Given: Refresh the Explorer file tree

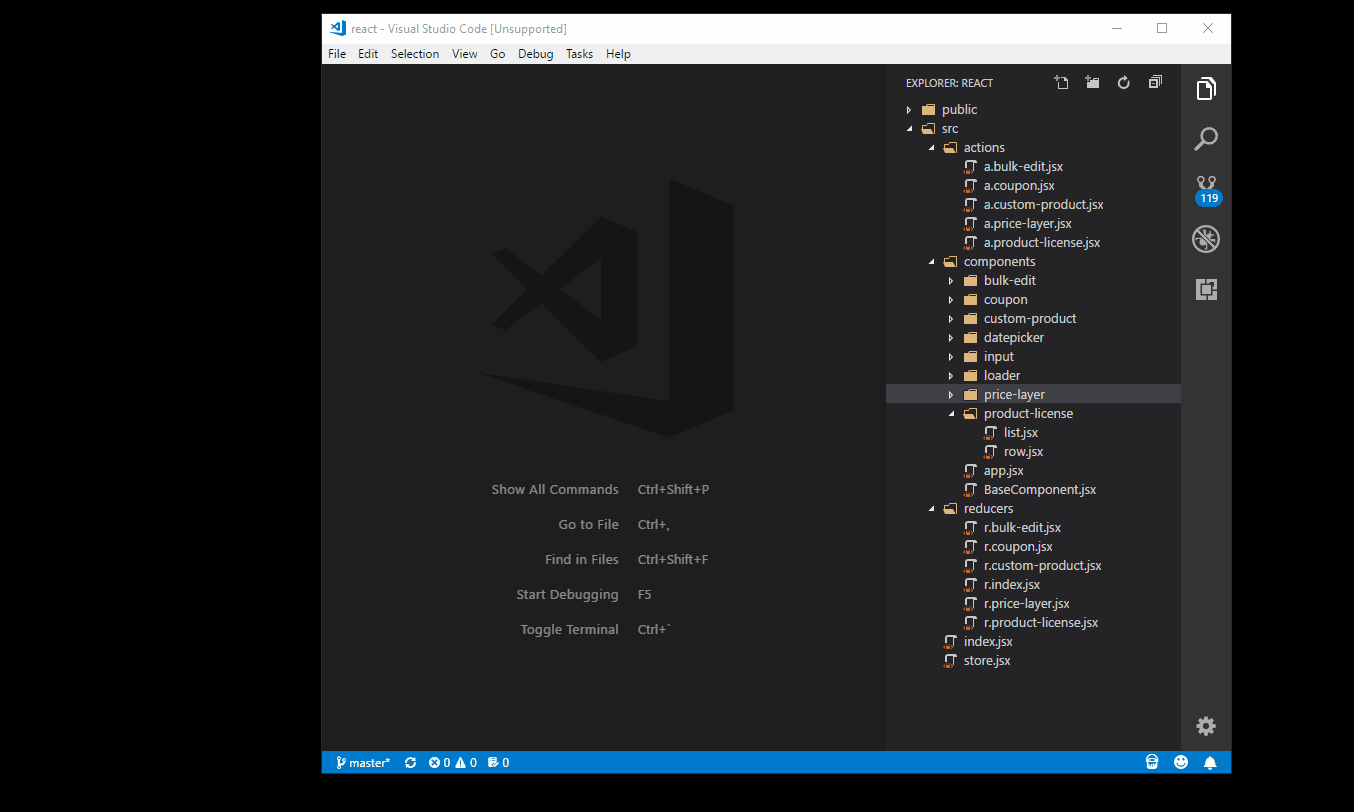Looking at the screenshot, I should (1123, 82).
